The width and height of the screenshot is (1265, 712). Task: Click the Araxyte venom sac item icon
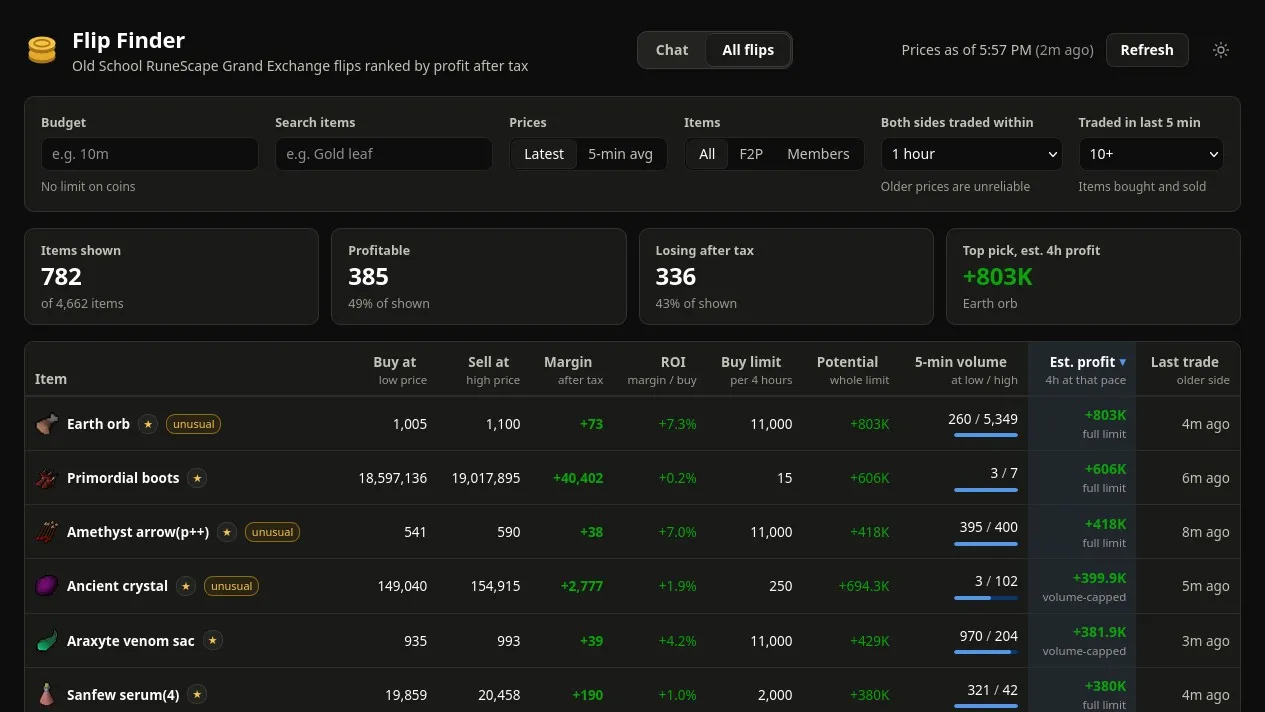47,640
